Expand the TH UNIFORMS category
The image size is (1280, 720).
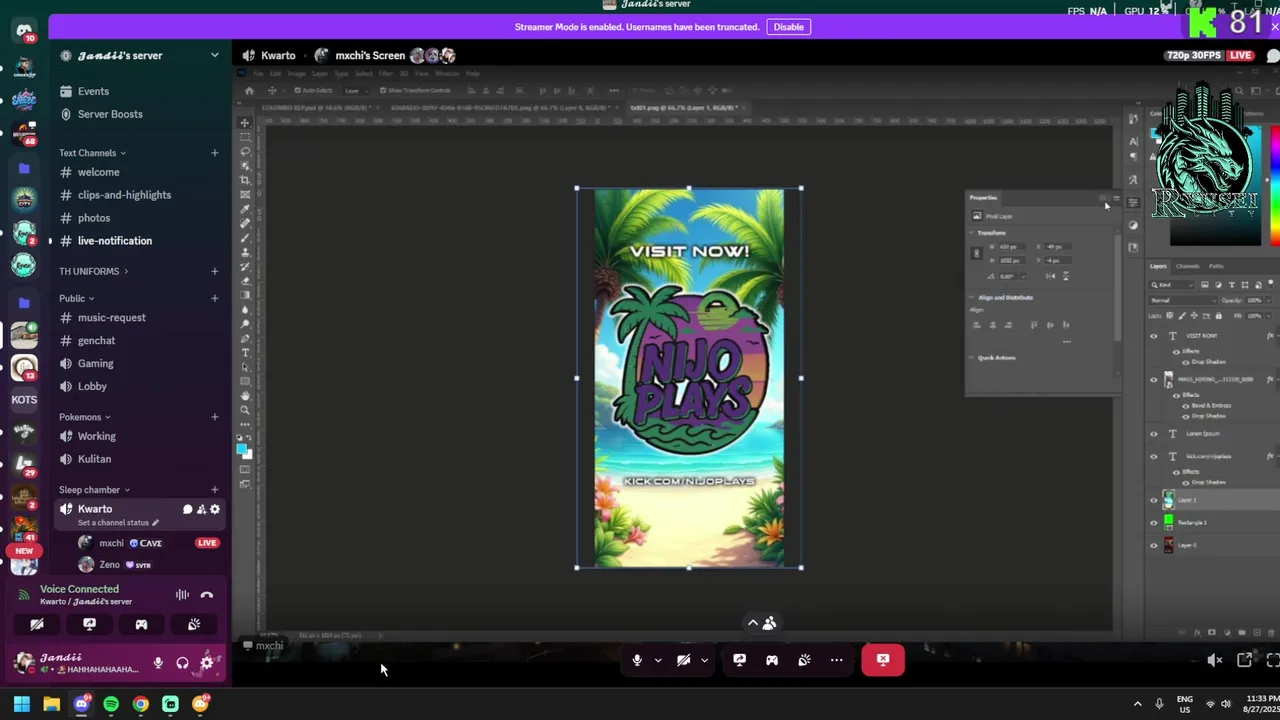(93, 271)
